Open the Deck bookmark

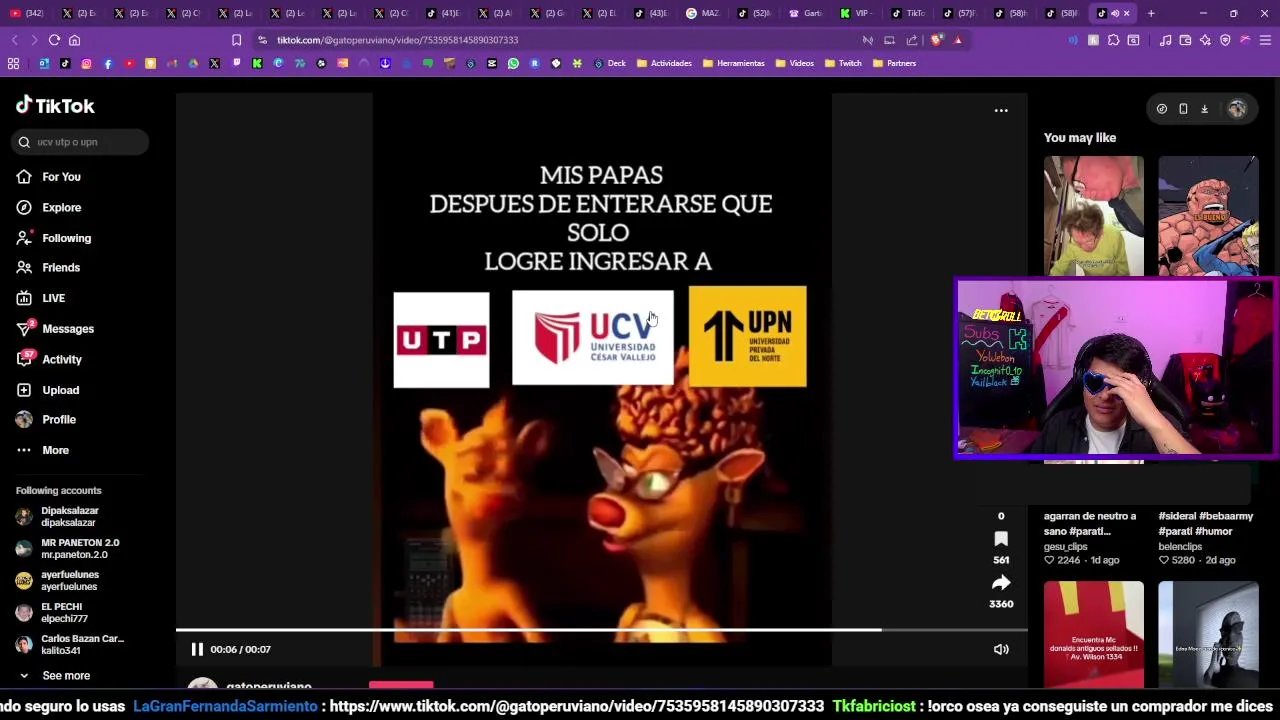(609, 63)
